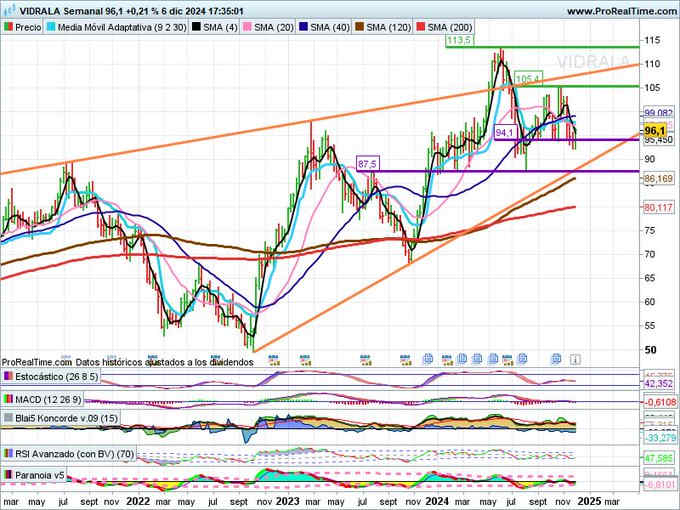Click the 86,169 SMA 120 value
Screen dimensions: 680x510
(x=659, y=178)
